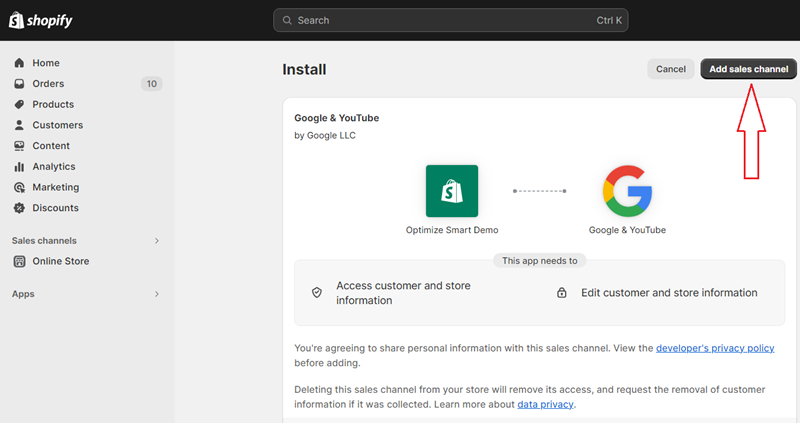Click the Home house icon
Image resolution: width=800 pixels, height=423 pixels.
[19, 63]
